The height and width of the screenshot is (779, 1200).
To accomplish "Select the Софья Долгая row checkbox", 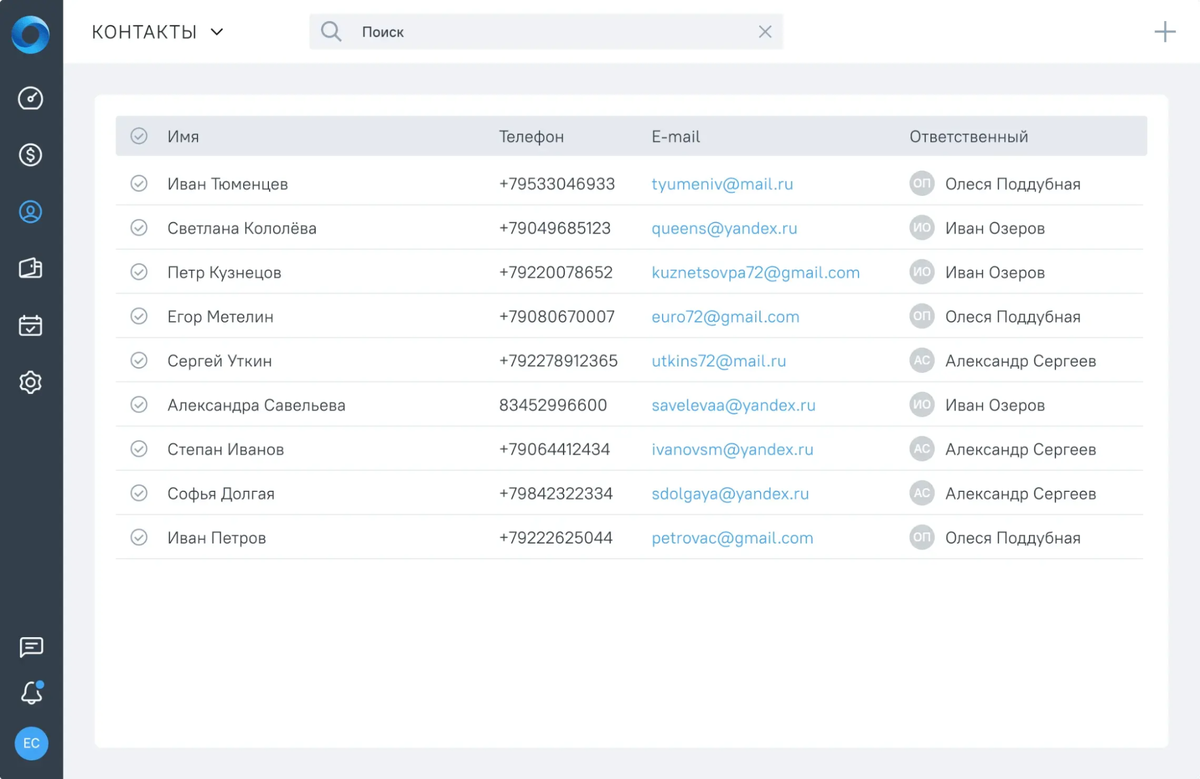I will pyautogui.click(x=139, y=493).
